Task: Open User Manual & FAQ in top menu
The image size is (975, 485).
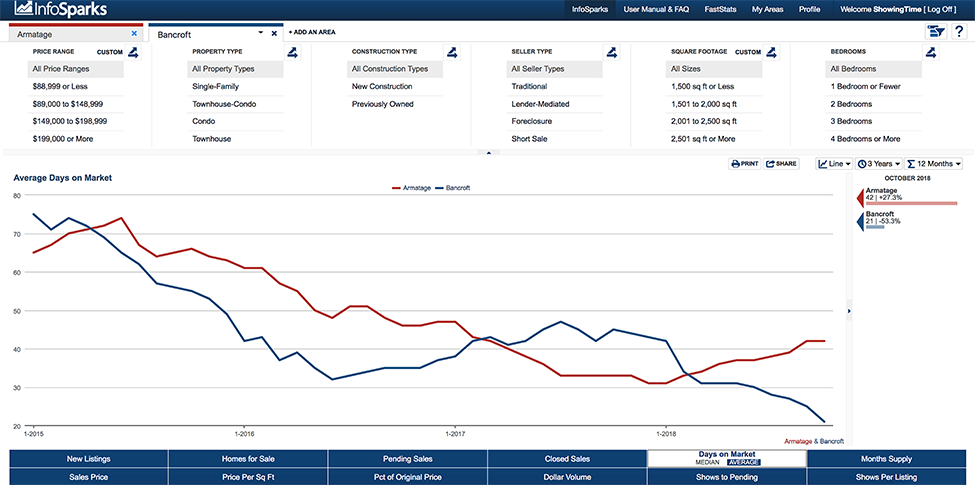Action: coord(655,8)
